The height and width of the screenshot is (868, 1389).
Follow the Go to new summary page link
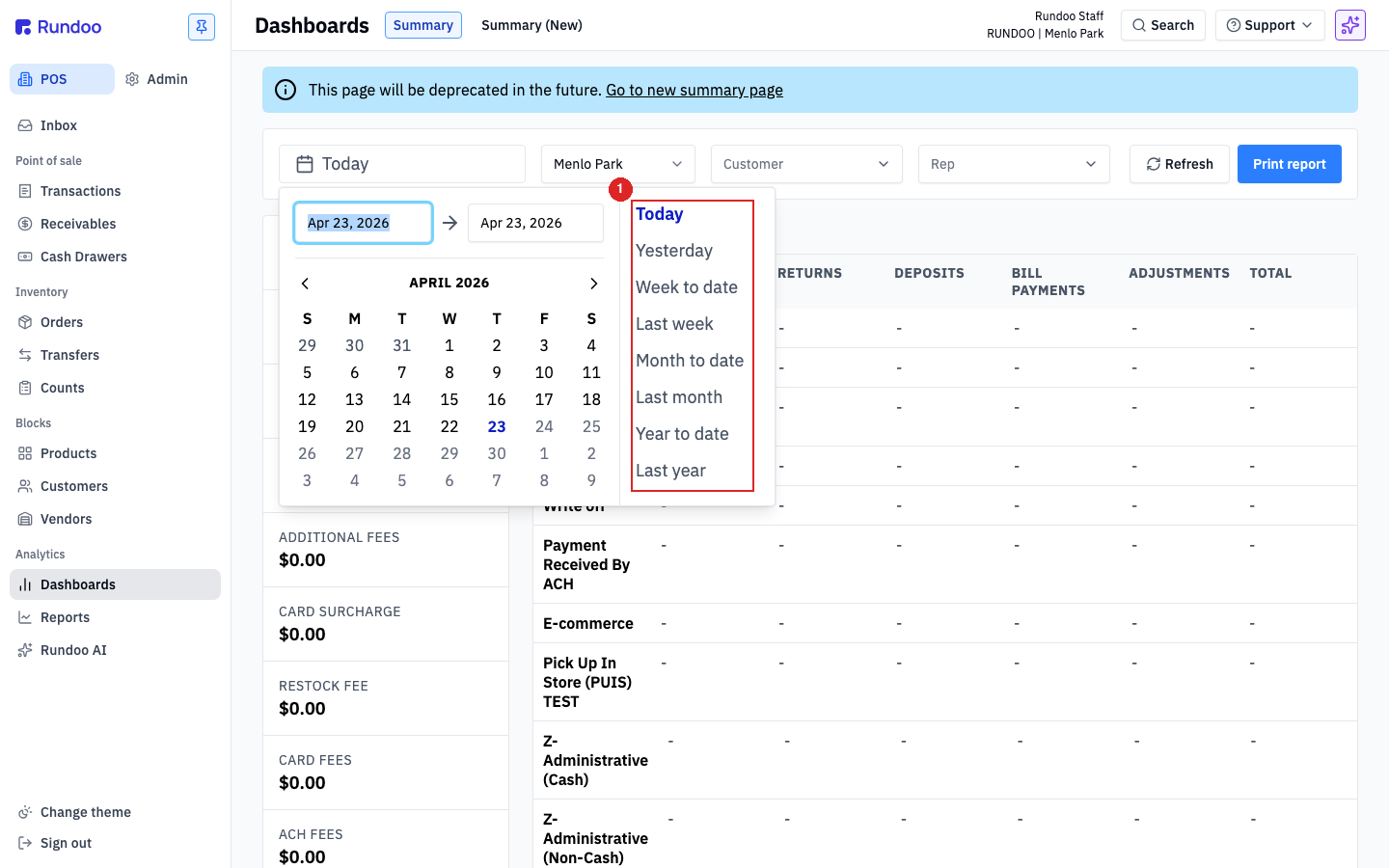694,90
